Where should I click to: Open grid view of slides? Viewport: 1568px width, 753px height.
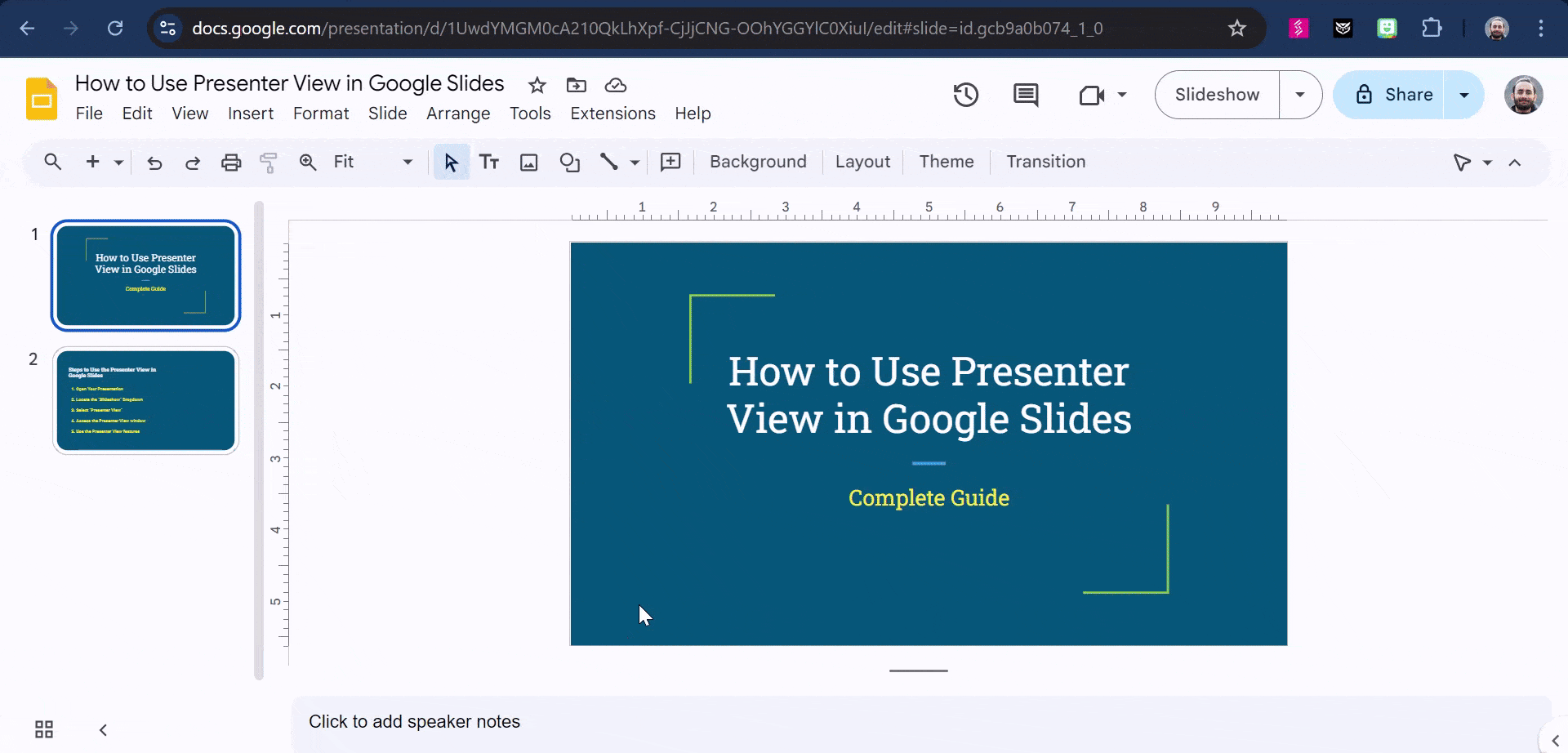coord(43,728)
